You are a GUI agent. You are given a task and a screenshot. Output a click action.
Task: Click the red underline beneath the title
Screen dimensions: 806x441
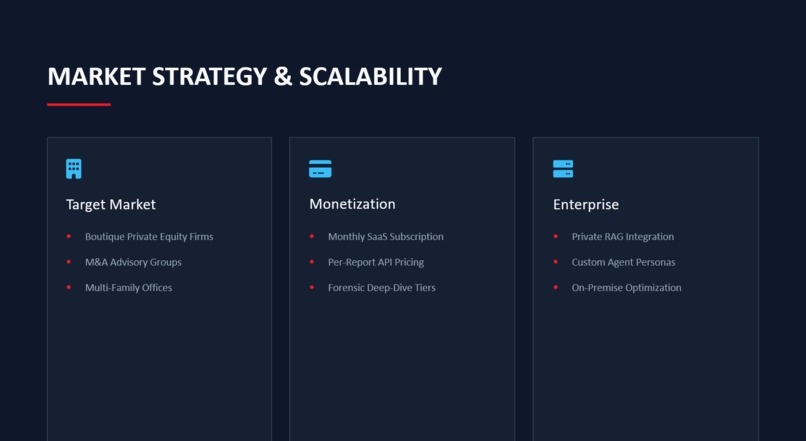79,105
